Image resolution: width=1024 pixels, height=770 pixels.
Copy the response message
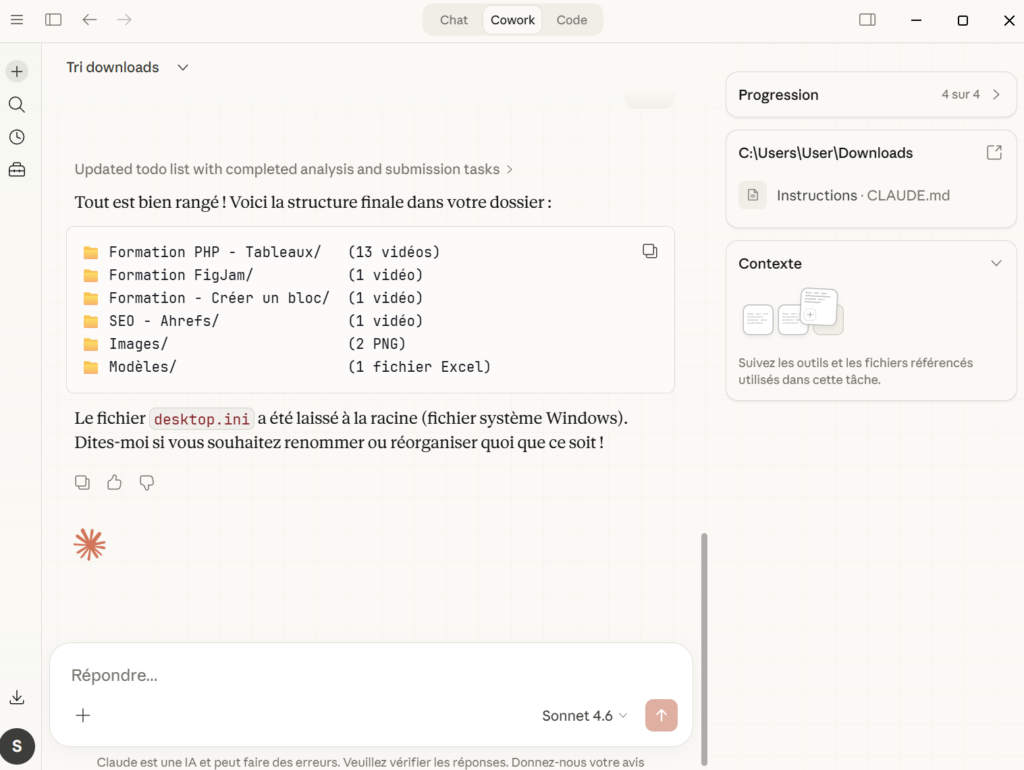83,483
